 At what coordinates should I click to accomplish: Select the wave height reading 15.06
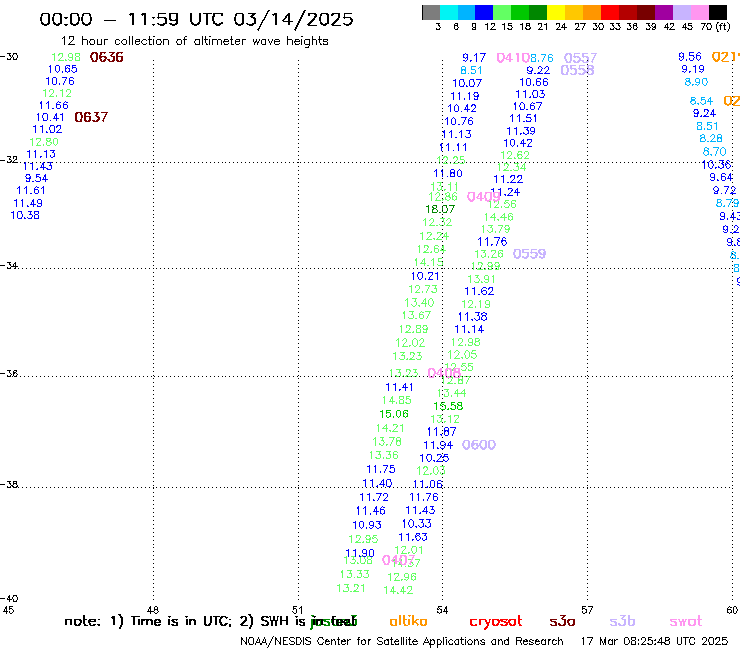click(394, 414)
